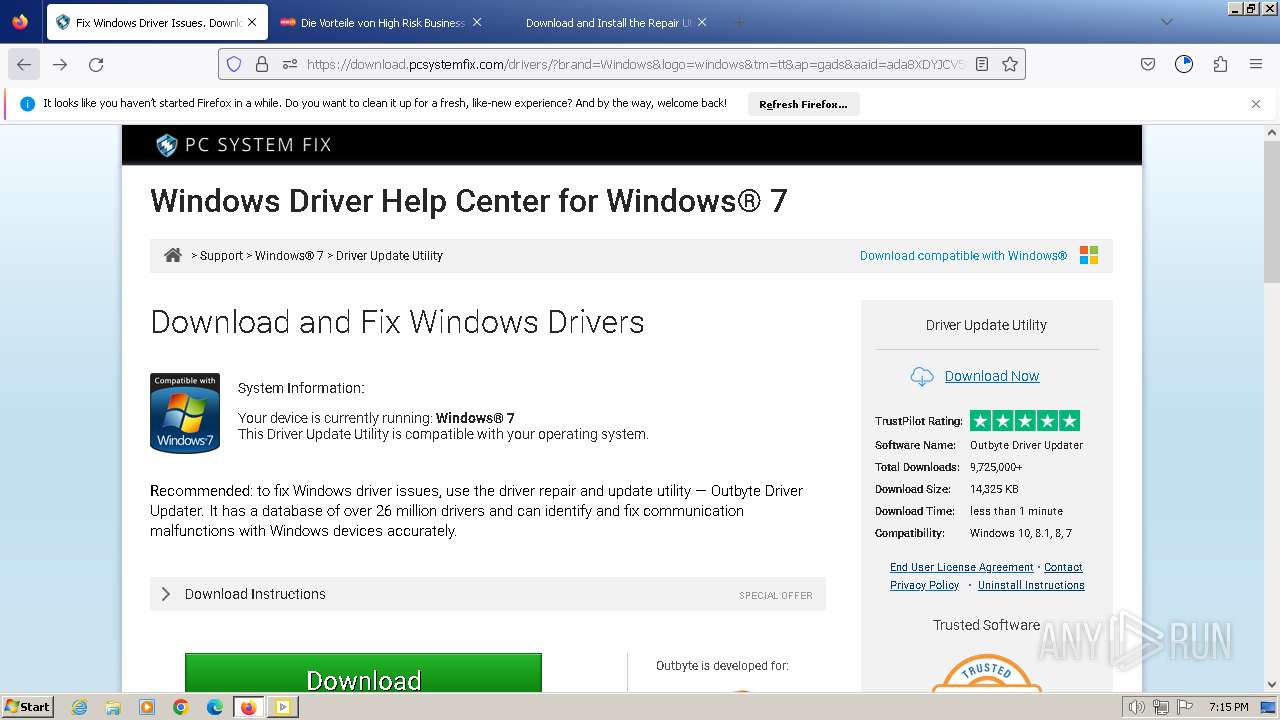Screen dimensions: 1280x720
Task: Click the Support breadcrumb
Action: [x=221, y=256]
